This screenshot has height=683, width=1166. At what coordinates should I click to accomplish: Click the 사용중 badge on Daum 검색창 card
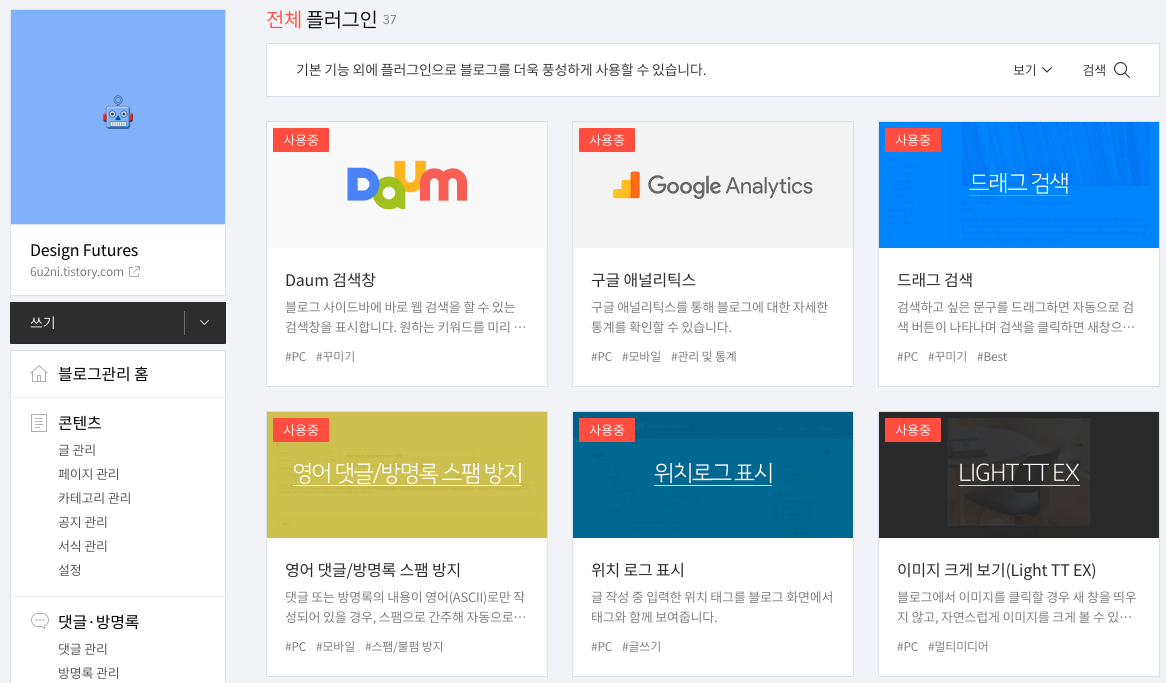coord(301,140)
